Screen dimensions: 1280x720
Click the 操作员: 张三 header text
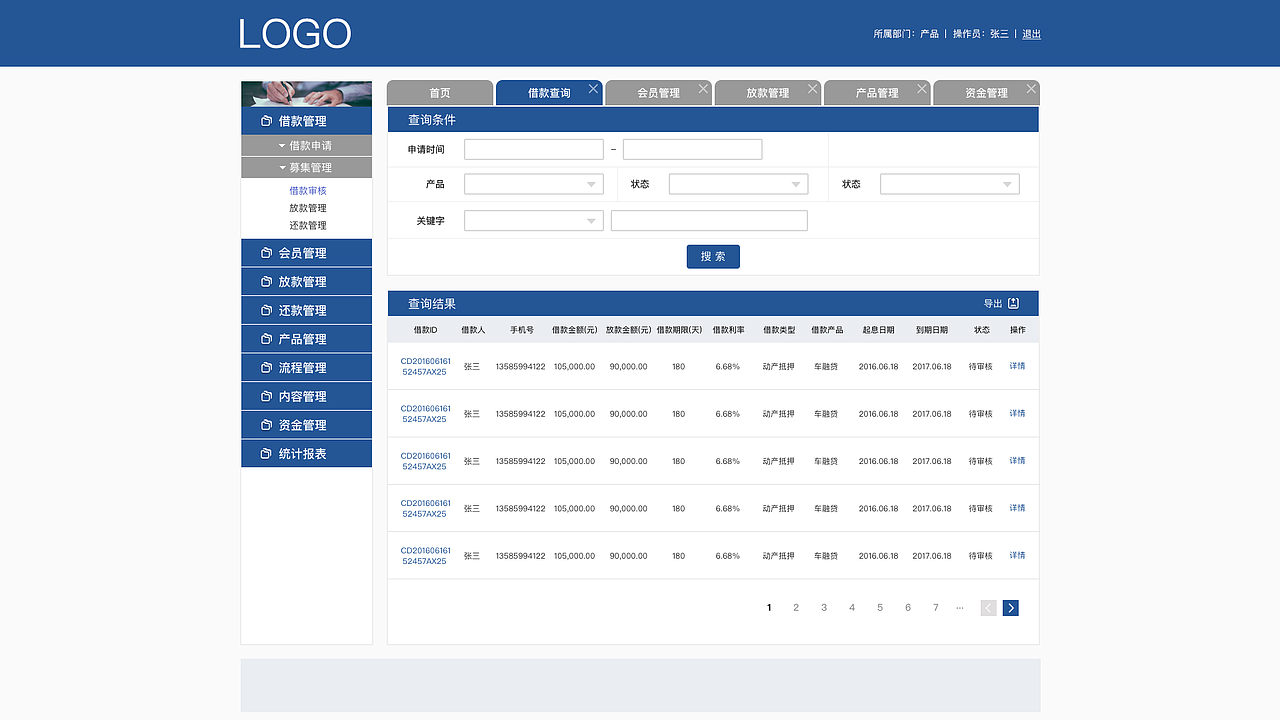(x=981, y=34)
